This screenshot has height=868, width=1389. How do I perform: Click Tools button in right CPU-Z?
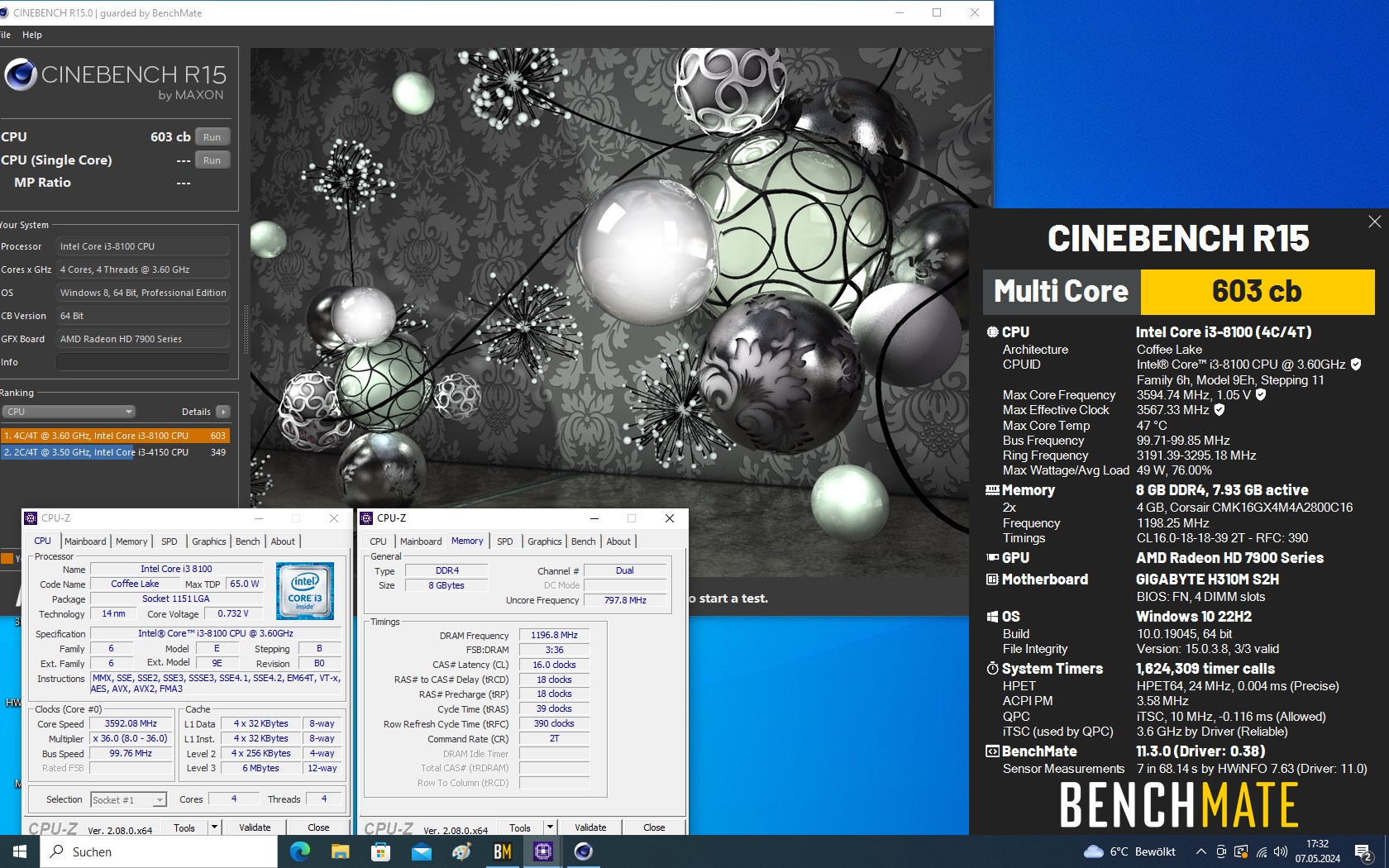521,827
